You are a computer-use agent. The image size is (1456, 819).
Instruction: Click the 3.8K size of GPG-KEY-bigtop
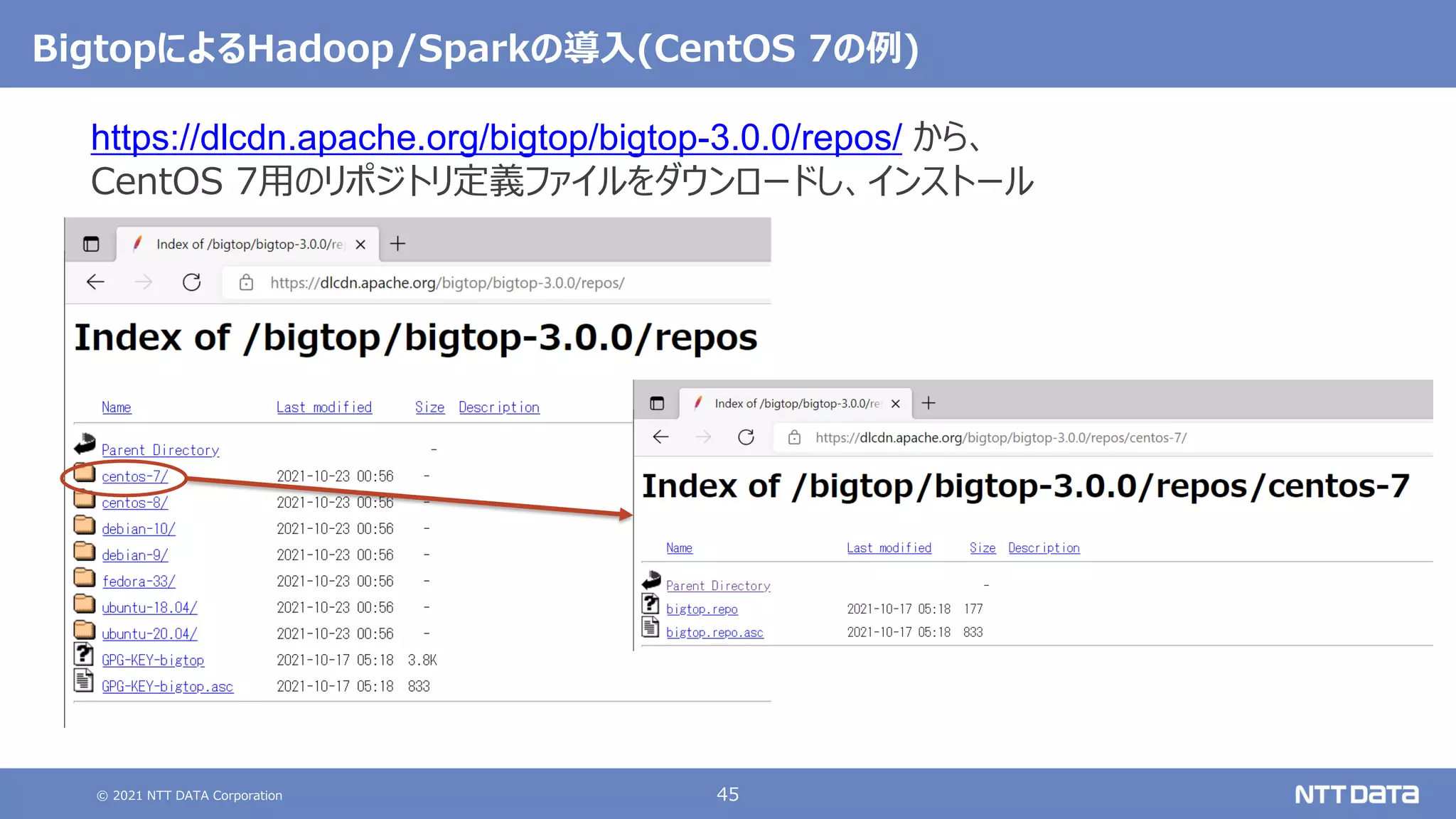pos(422,660)
